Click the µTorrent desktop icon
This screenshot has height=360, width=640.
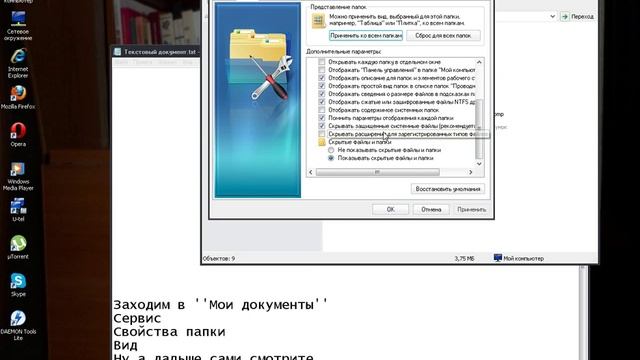coord(18,247)
